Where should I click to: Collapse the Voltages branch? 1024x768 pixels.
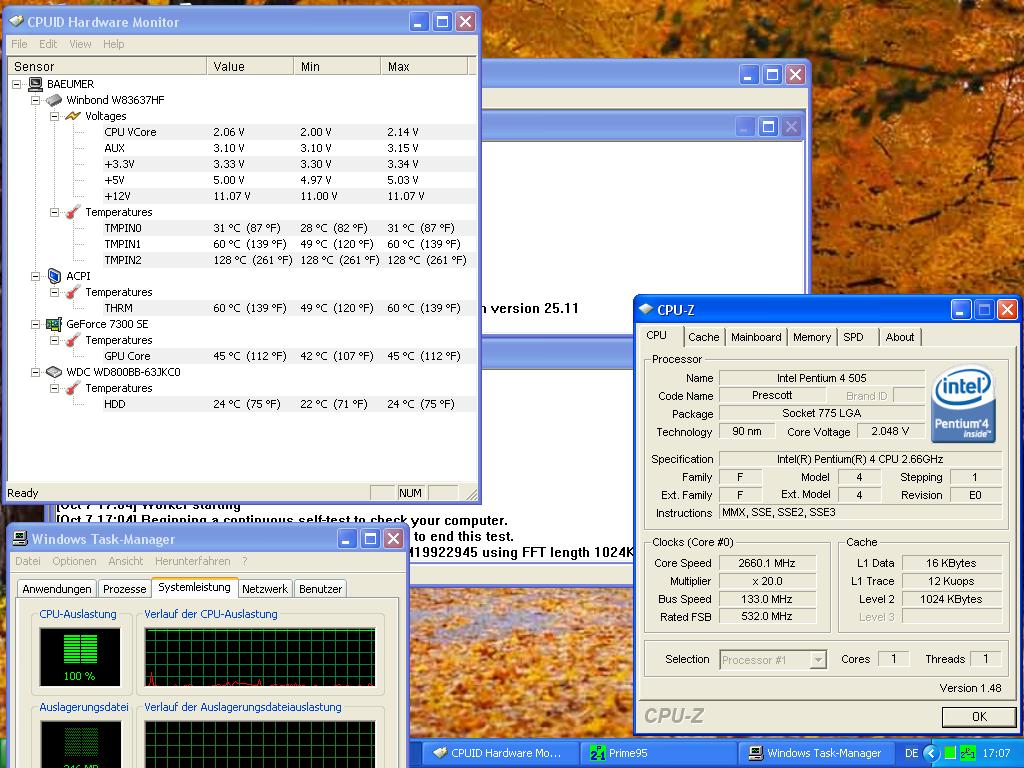(x=55, y=116)
